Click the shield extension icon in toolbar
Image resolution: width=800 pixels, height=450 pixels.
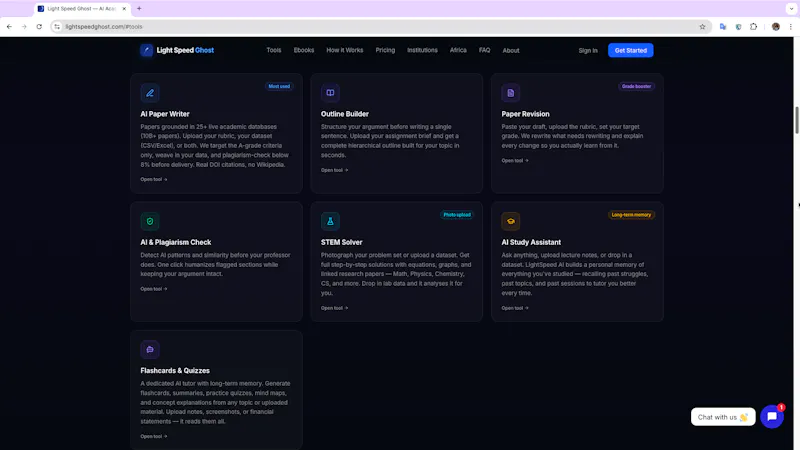pos(738,27)
